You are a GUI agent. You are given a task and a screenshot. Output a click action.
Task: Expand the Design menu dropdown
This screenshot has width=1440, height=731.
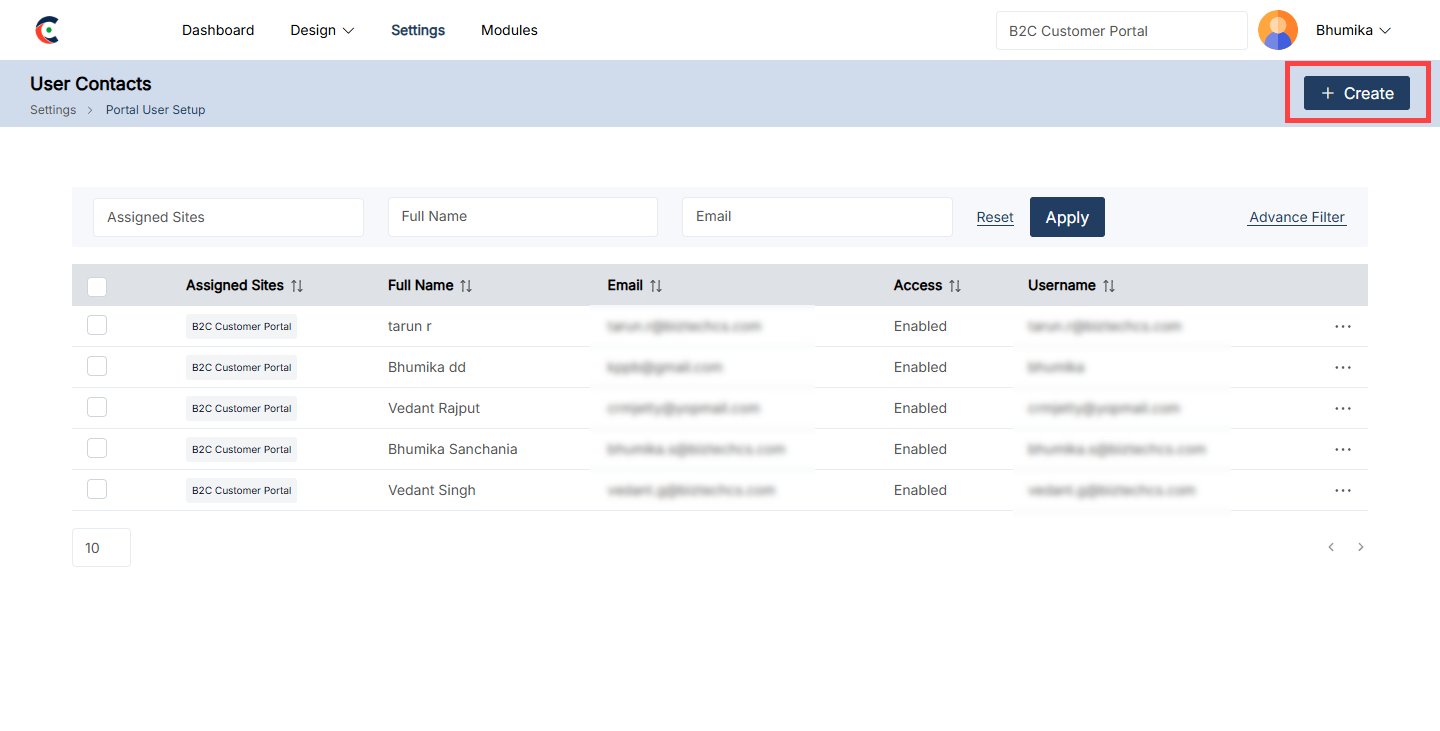[322, 30]
